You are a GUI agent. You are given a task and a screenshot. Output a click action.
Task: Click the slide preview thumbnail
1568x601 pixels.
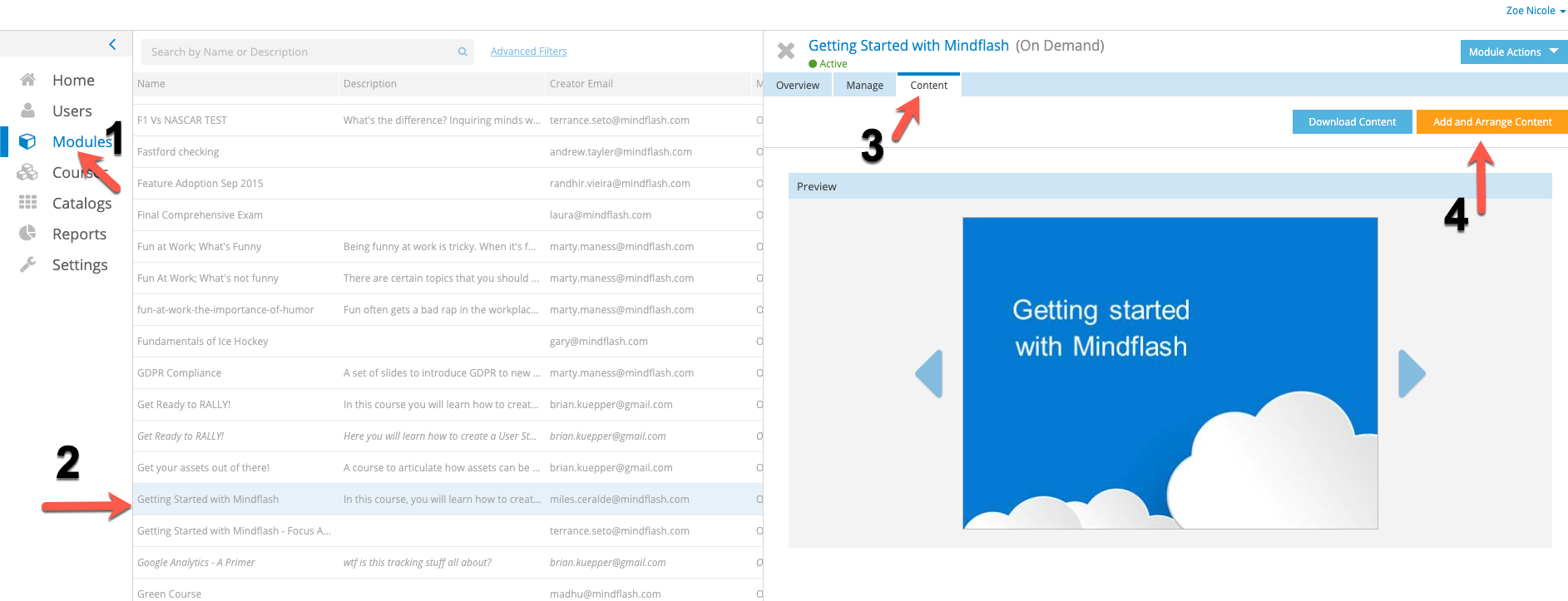(1170, 373)
